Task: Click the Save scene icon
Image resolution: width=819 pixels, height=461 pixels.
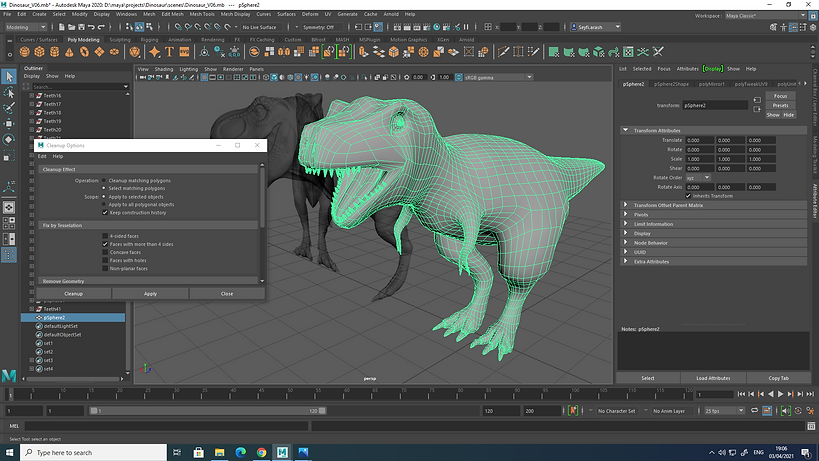Action: tap(81, 27)
